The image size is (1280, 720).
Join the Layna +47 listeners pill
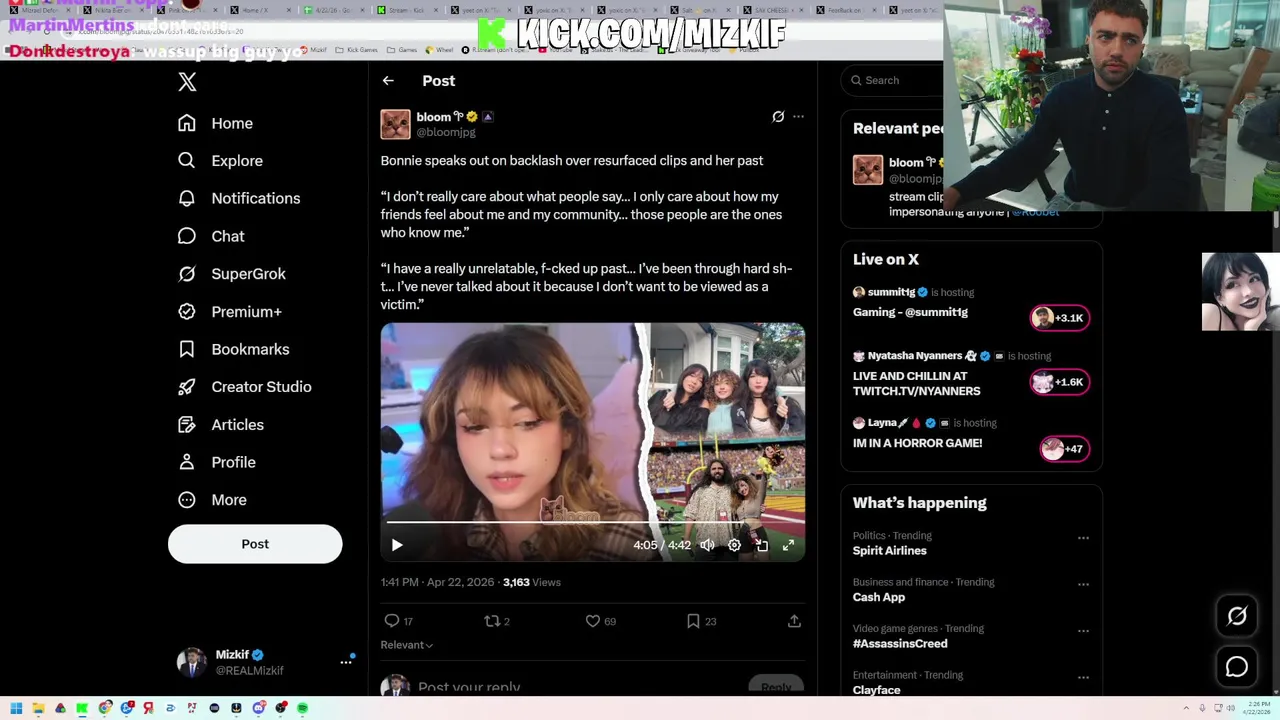pos(1064,449)
